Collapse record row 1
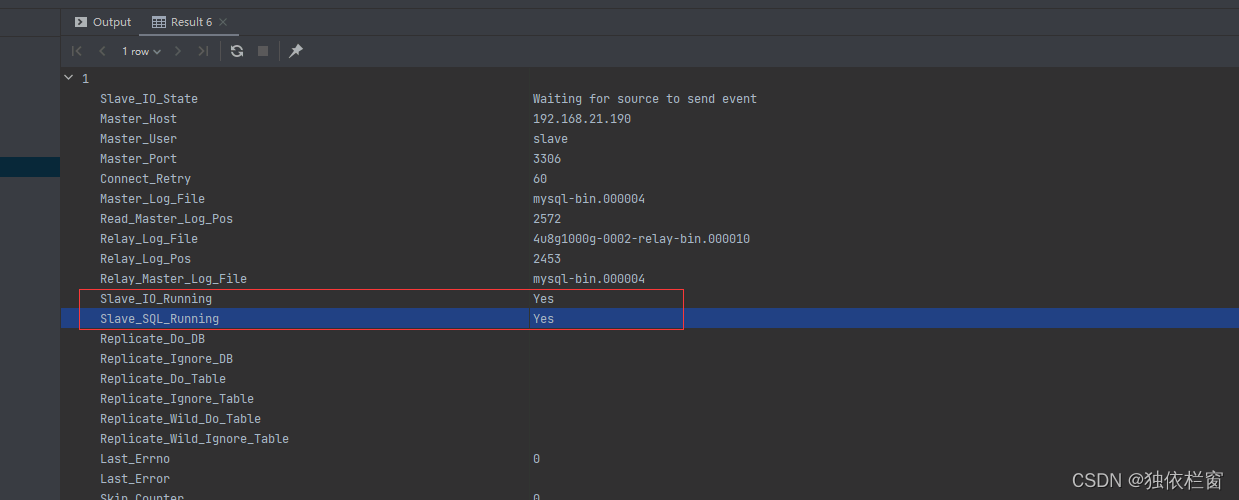The image size is (1239, 500). pyautogui.click(x=68, y=77)
